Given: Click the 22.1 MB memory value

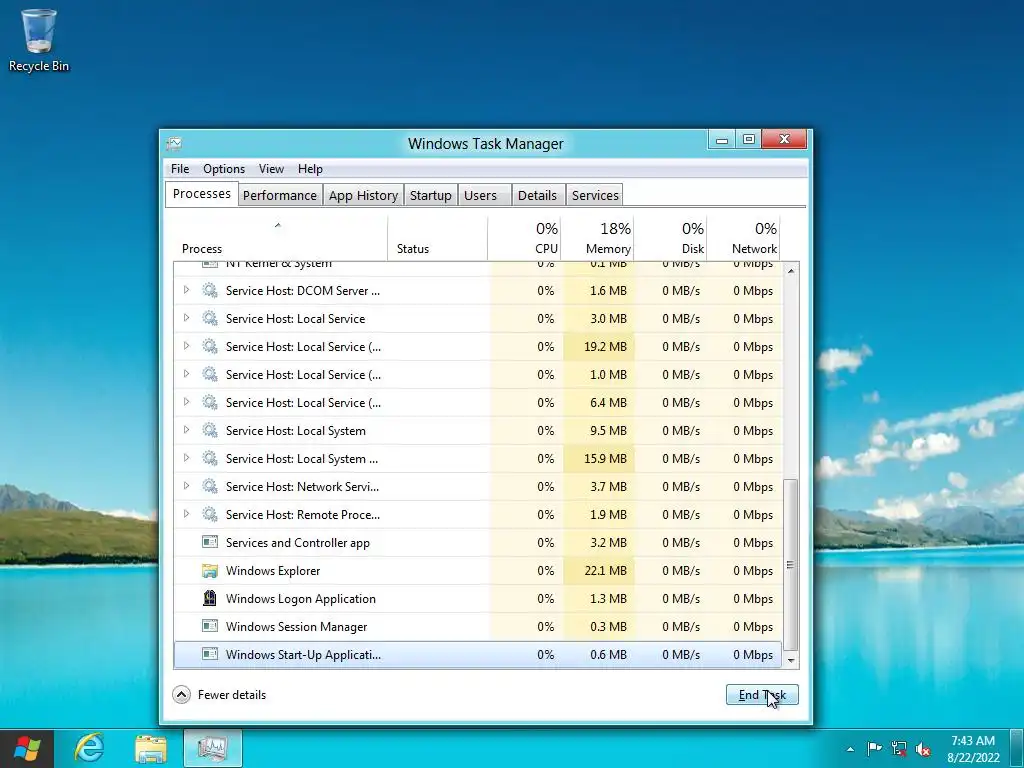Looking at the screenshot, I should (x=605, y=571).
